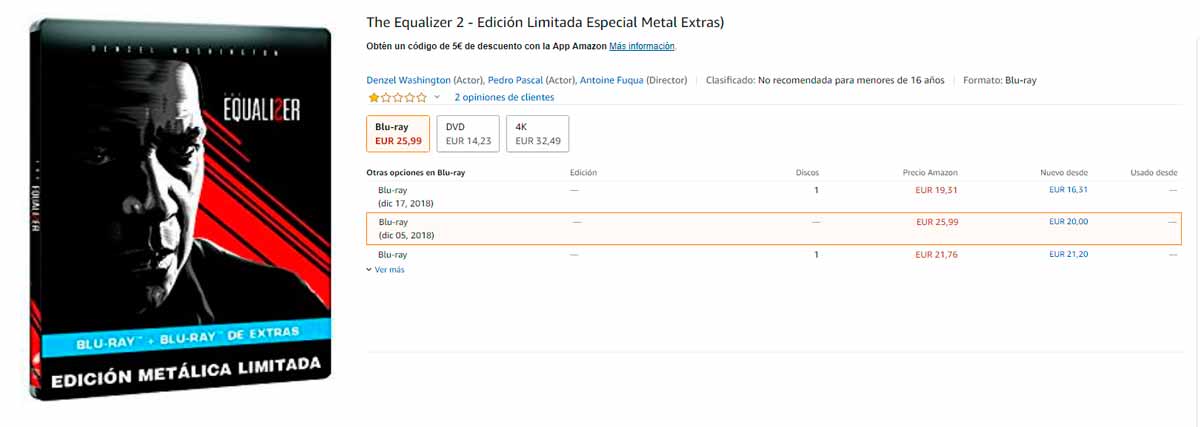Select the Blu-ray EUR 25,99 format
This screenshot has width=1200, height=427.
coord(398,134)
